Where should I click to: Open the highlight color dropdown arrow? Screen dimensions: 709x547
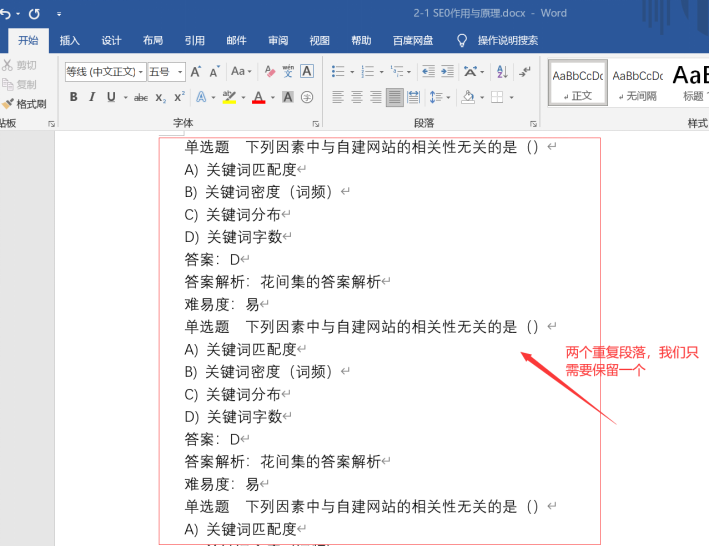tap(243, 97)
